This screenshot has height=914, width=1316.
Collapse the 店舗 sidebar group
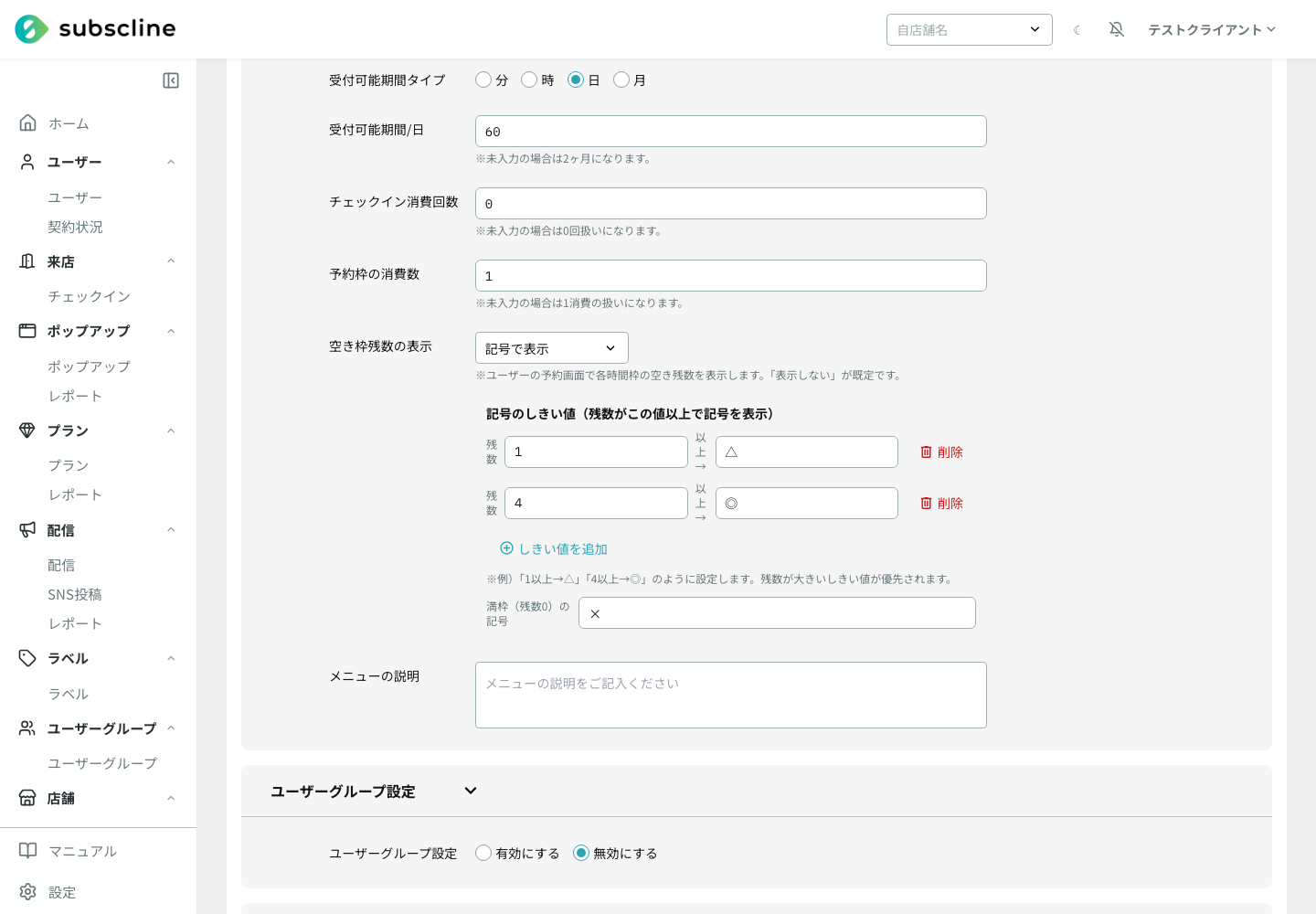[x=171, y=798]
